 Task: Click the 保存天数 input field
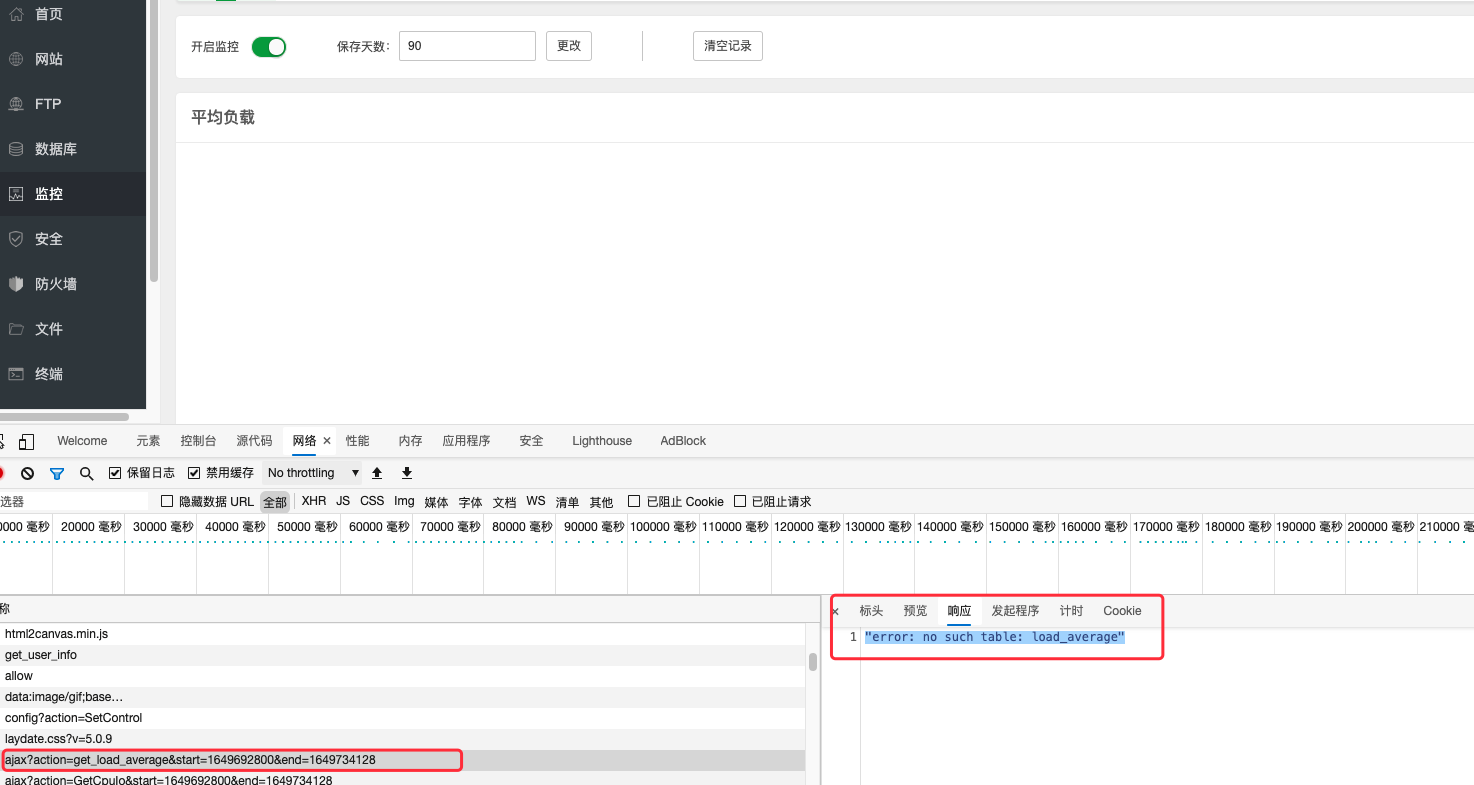467,47
